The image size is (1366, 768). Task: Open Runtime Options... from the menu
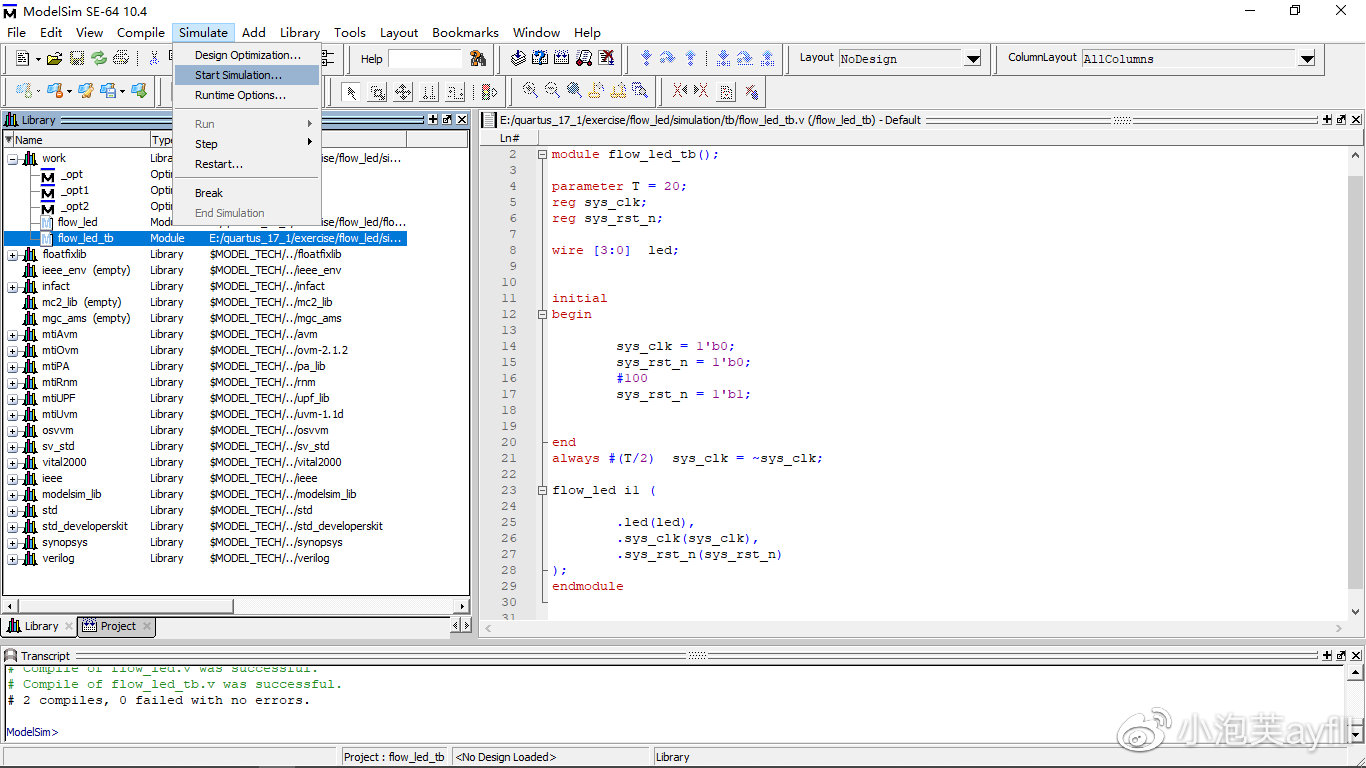coord(246,95)
